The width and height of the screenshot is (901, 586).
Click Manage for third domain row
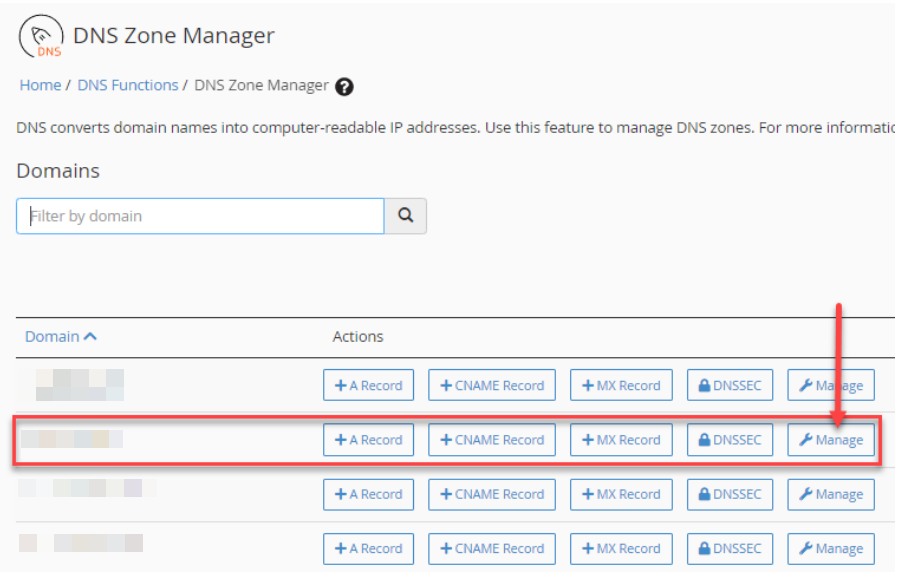click(831, 494)
